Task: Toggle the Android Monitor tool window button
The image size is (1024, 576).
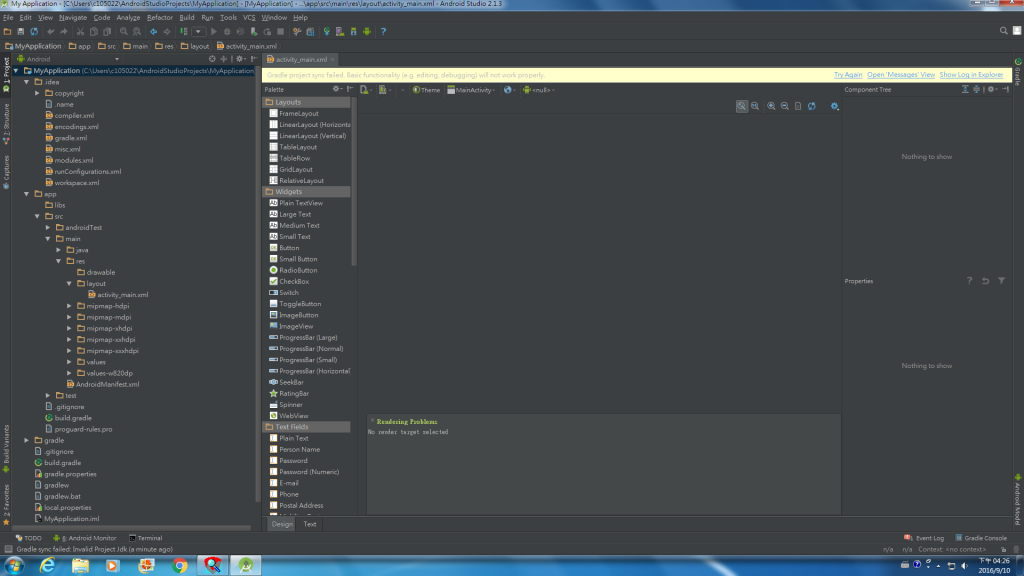Action: [84, 538]
